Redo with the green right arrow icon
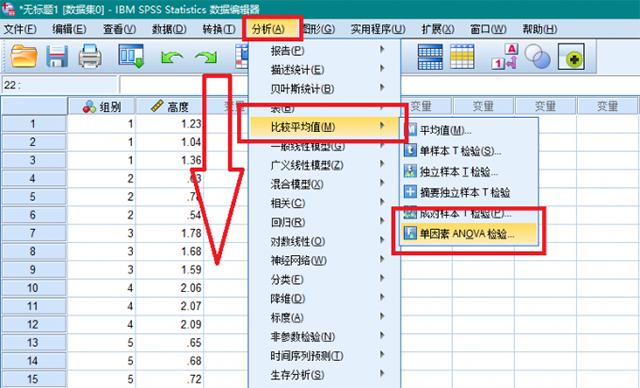The image size is (640, 388). [x=206, y=57]
